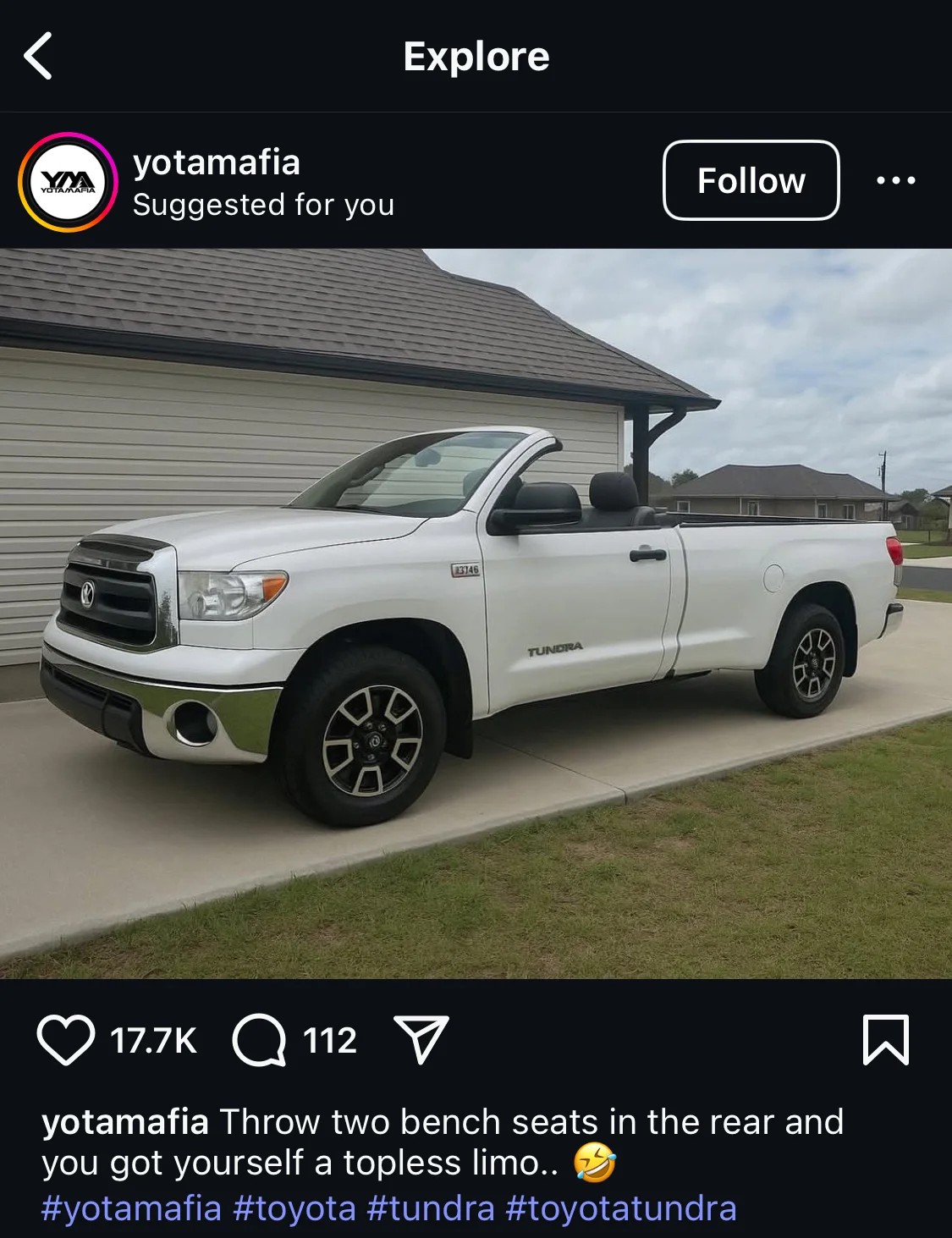Tap the Suggested for you label
The height and width of the screenshot is (1238, 952).
coord(263,205)
